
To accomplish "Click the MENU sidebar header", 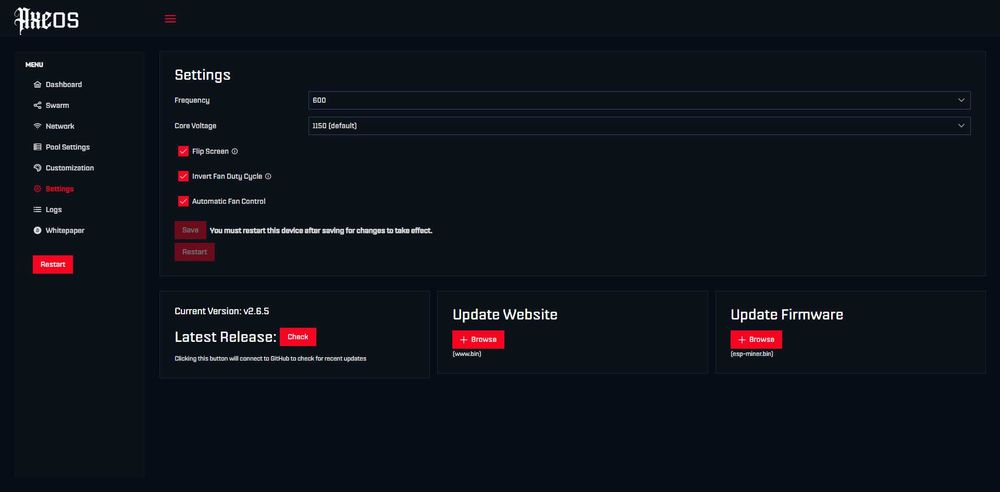I will (34, 64).
